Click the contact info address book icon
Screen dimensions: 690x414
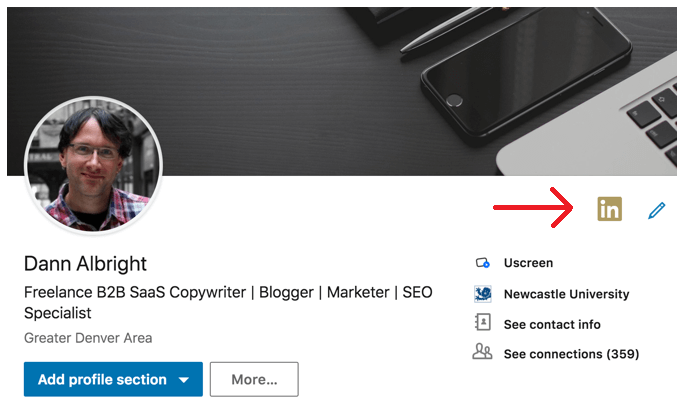point(483,322)
